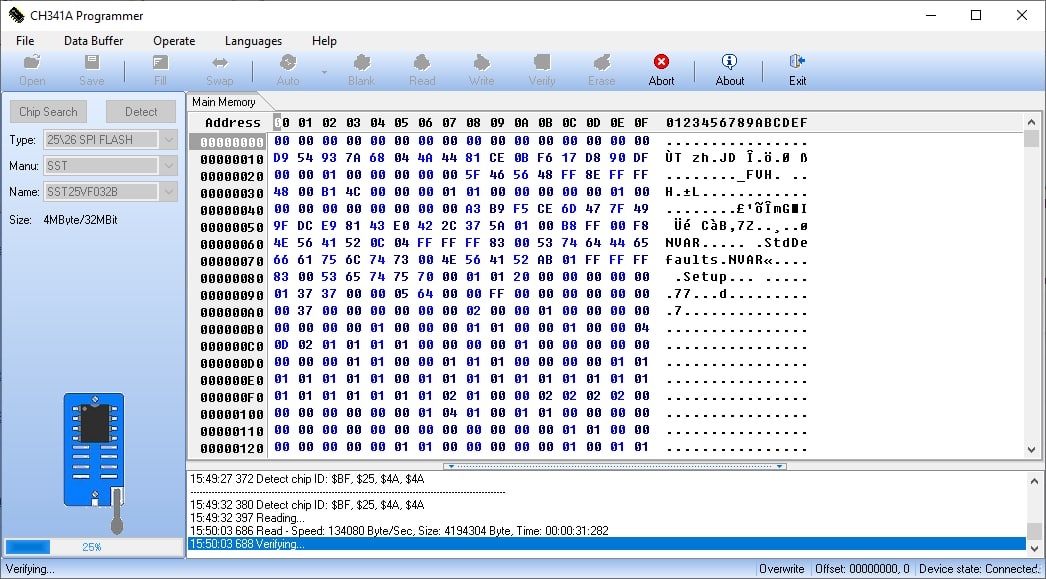The image size is (1046, 579).
Task: Expand the chip Type dropdown
Action: click(168, 140)
